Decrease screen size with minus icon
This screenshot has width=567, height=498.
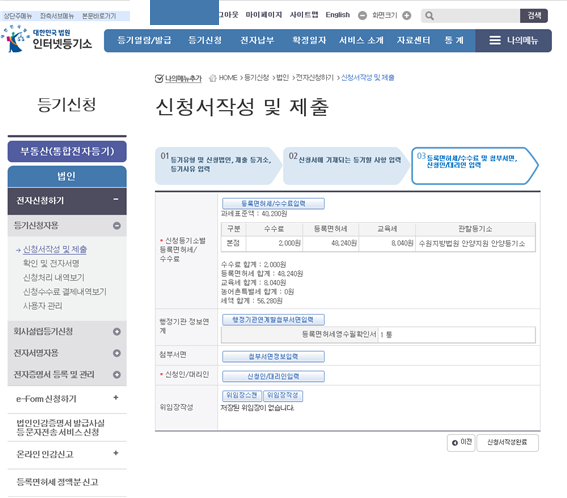click(x=362, y=16)
